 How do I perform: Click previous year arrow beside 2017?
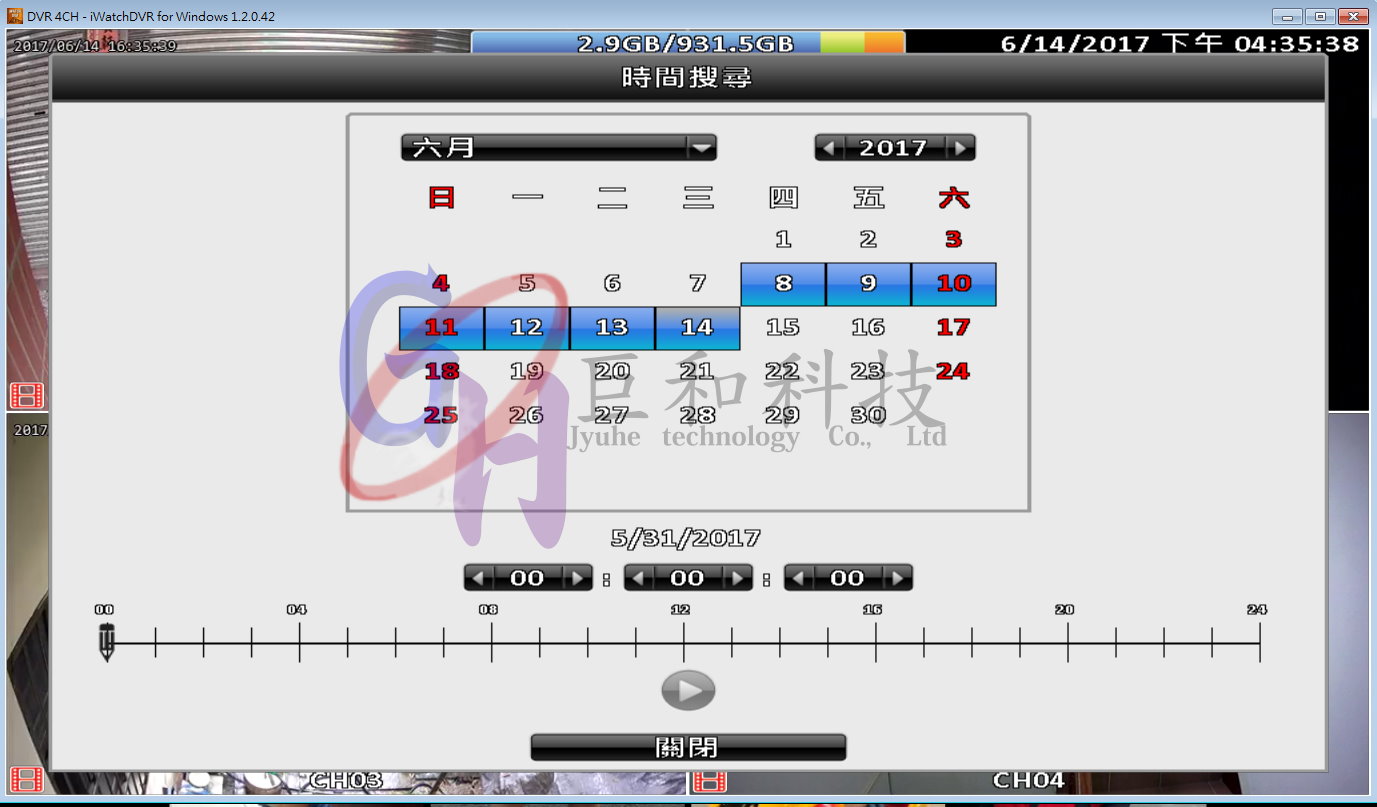coord(829,148)
